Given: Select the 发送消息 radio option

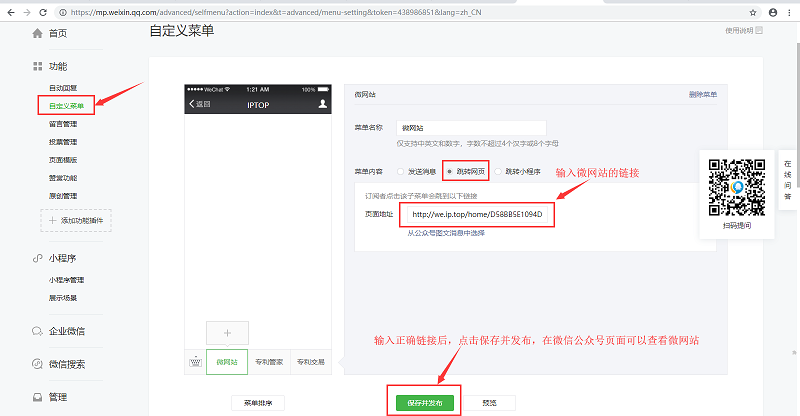Looking at the screenshot, I should click(402, 172).
